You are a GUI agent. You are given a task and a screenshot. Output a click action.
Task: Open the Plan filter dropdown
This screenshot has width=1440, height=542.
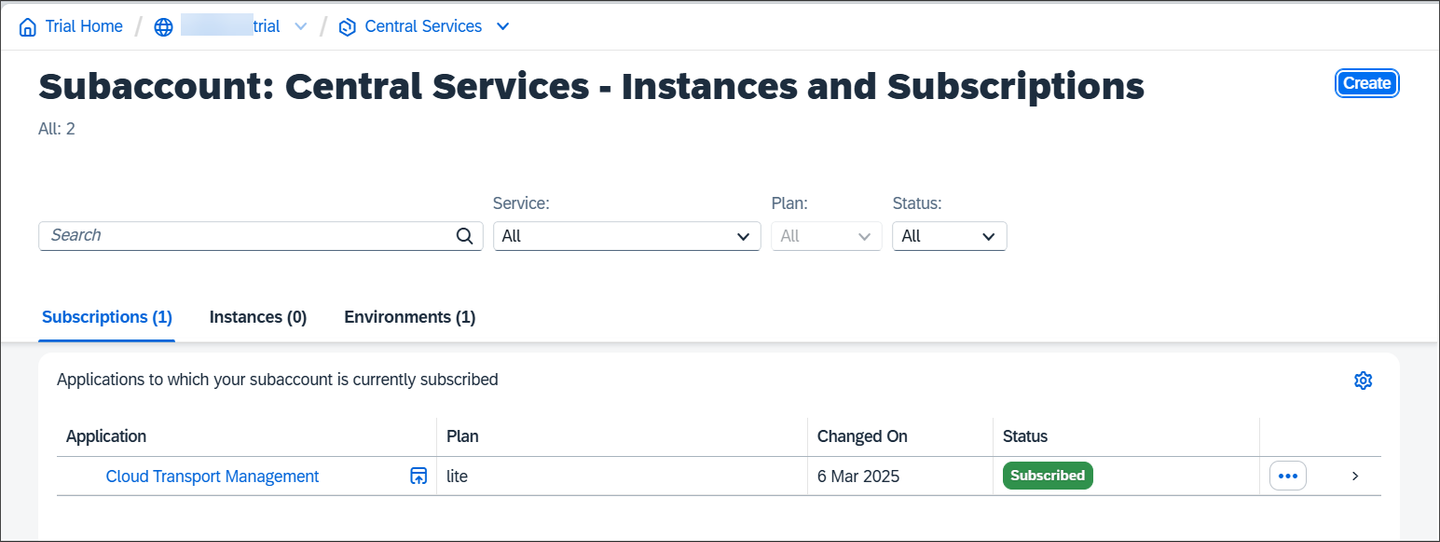point(826,236)
